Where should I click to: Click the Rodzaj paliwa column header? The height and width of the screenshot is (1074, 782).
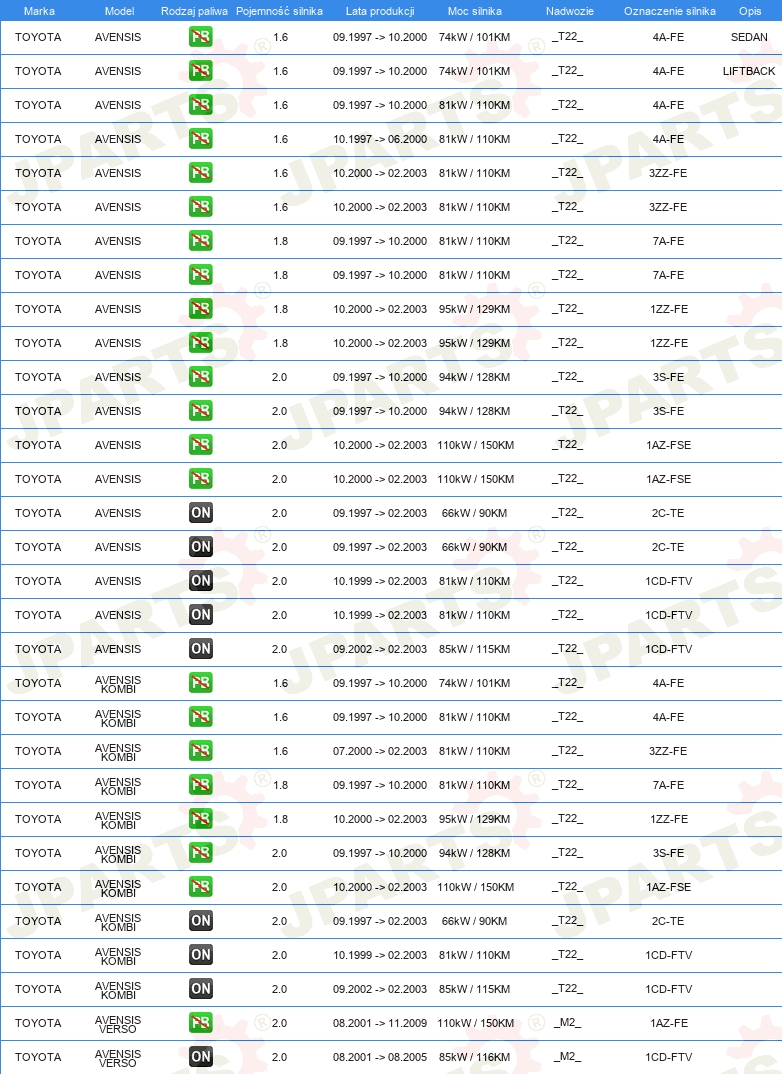(194, 11)
